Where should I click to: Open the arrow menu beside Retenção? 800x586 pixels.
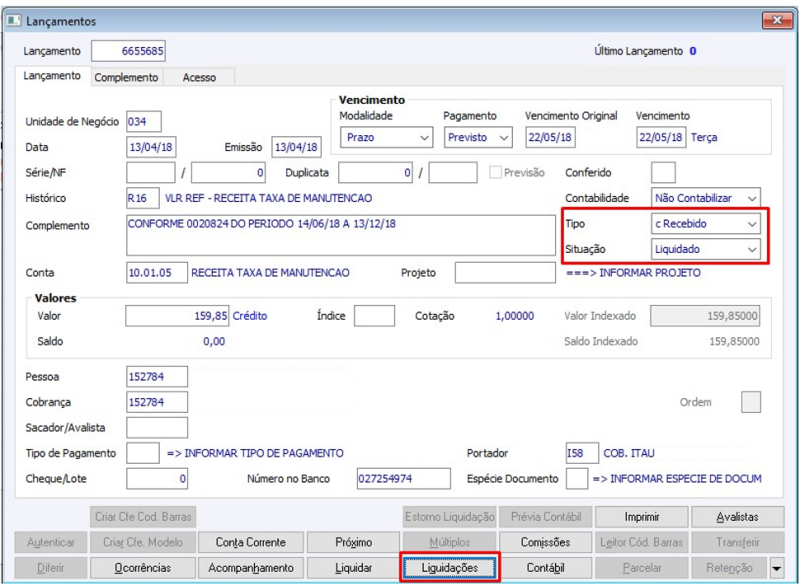pyautogui.click(x=777, y=568)
